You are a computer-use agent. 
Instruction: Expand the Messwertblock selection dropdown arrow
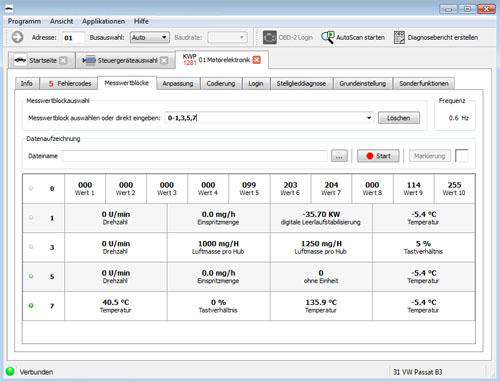369,118
